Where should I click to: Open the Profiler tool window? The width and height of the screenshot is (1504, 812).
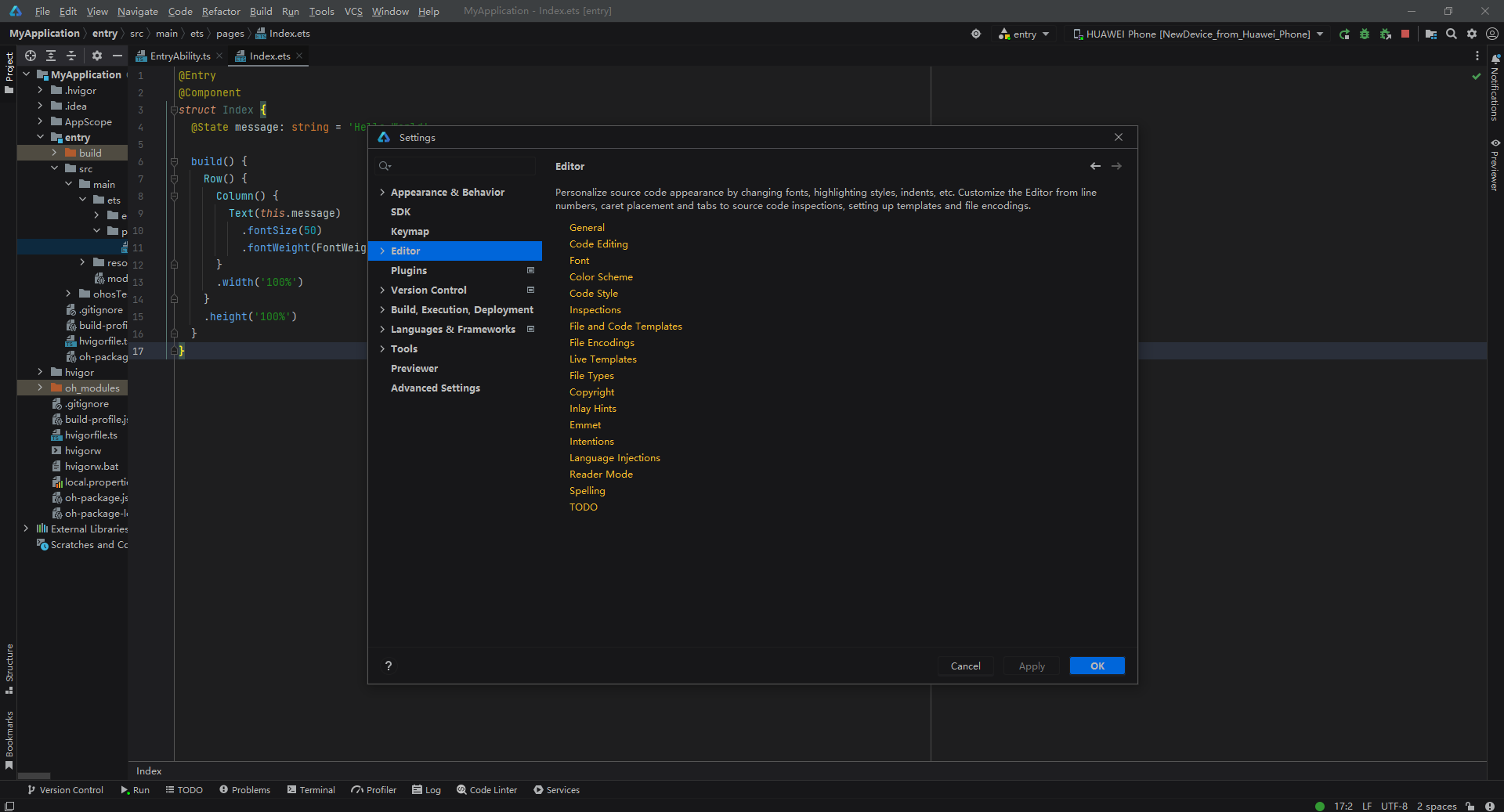(374, 790)
